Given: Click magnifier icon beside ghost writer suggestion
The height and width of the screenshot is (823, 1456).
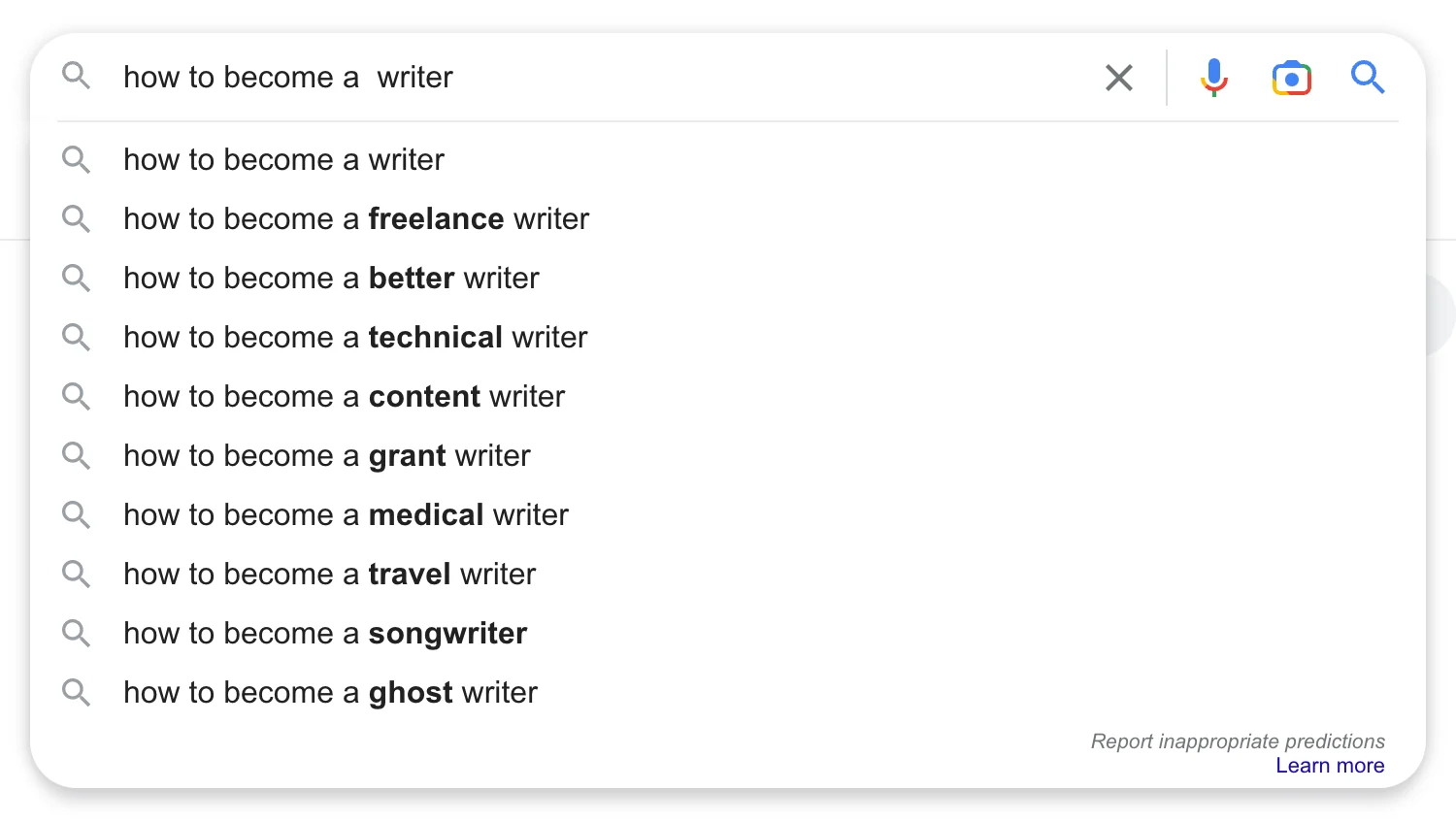Looking at the screenshot, I should [x=76, y=693].
